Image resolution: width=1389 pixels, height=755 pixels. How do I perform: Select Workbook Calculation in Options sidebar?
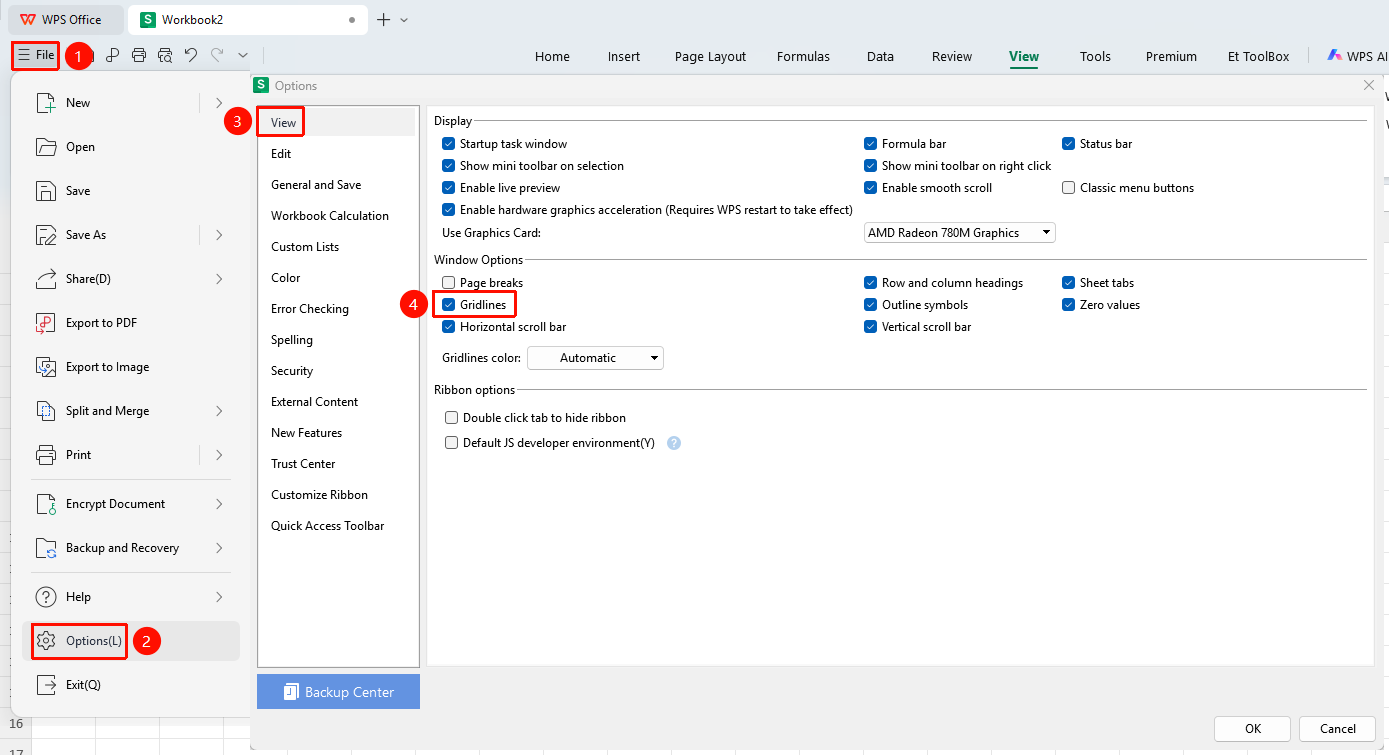330,216
